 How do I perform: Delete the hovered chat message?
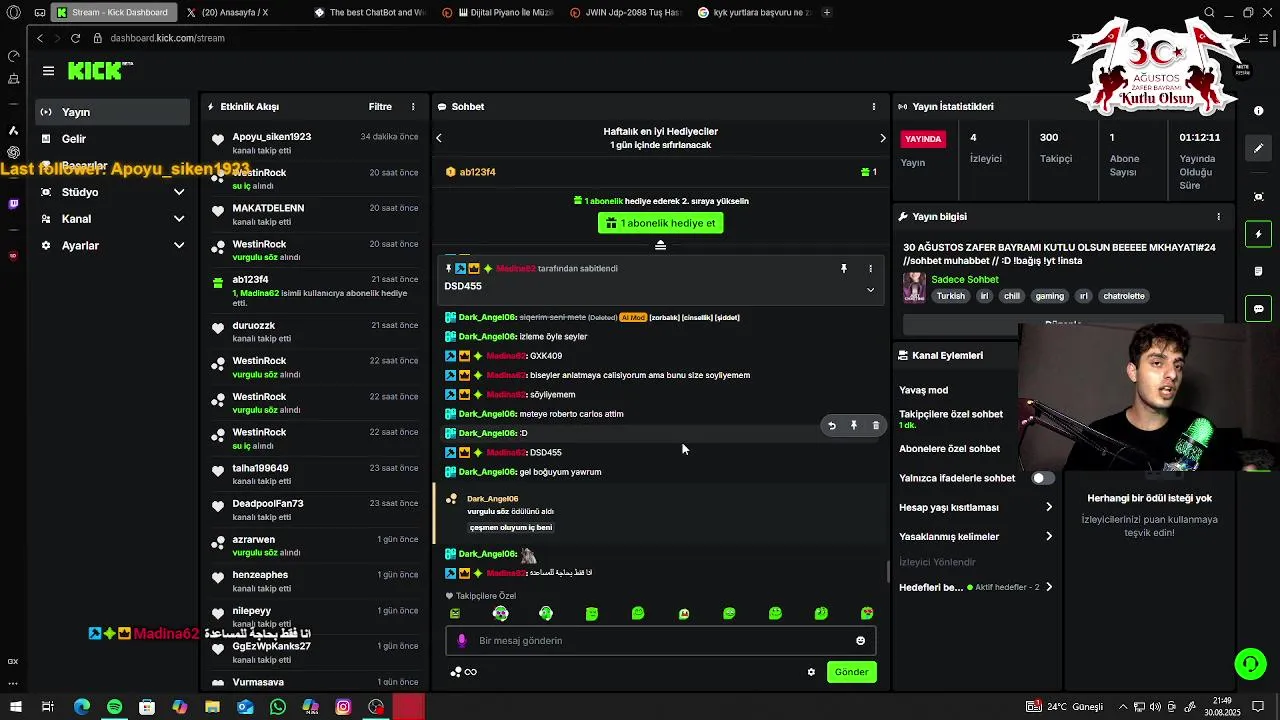pos(876,426)
